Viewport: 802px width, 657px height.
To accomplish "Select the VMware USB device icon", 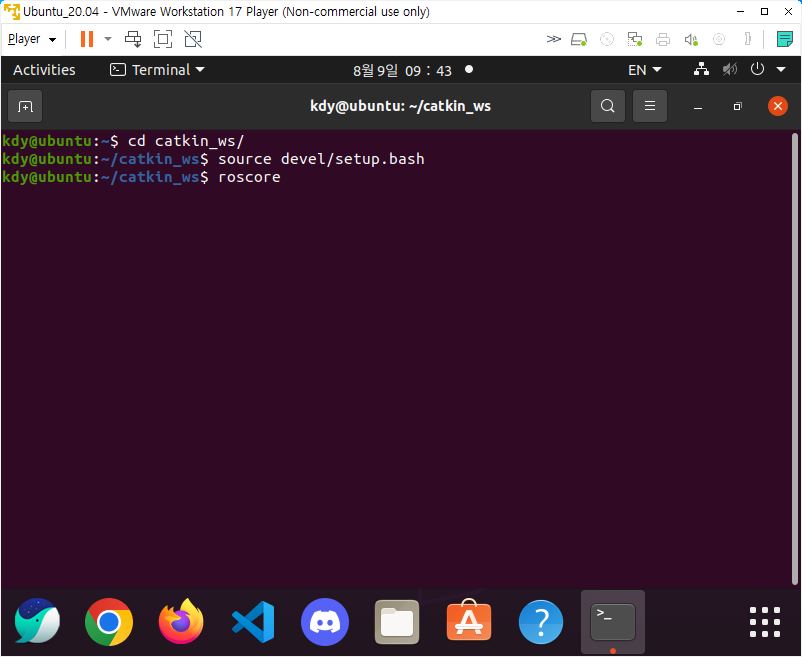I will pyautogui.click(x=719, y=39).
